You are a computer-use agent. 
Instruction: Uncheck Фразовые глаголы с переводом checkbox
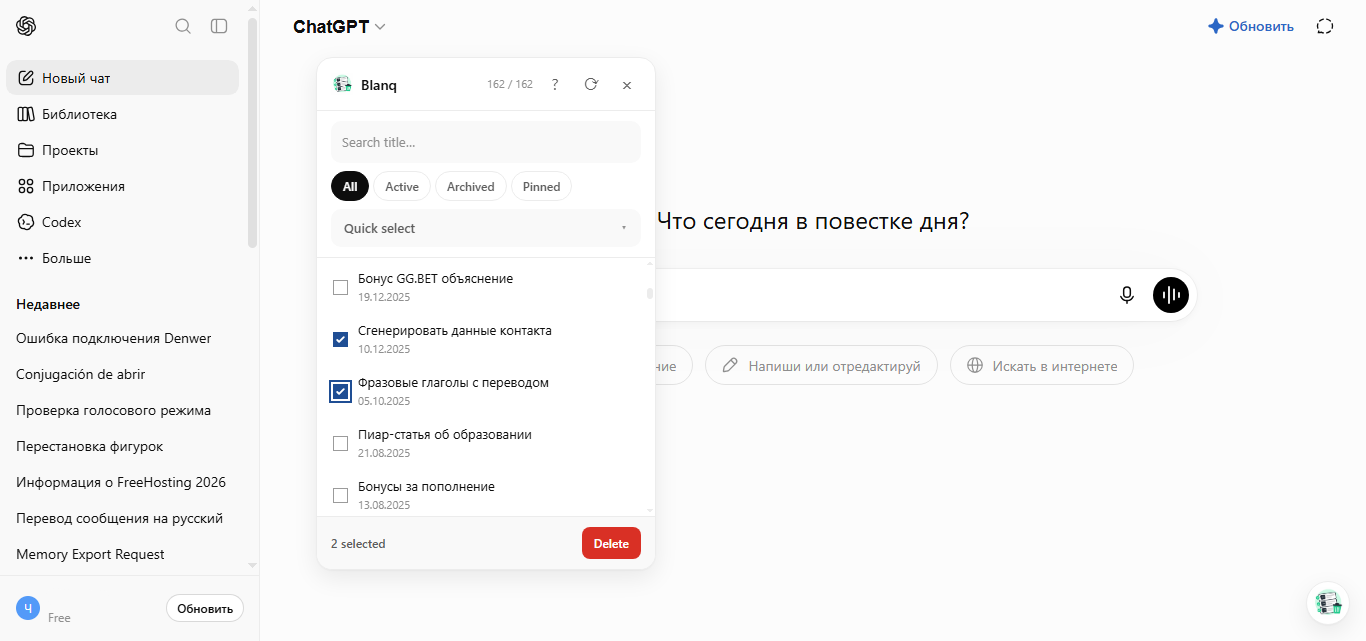(340, 392)
